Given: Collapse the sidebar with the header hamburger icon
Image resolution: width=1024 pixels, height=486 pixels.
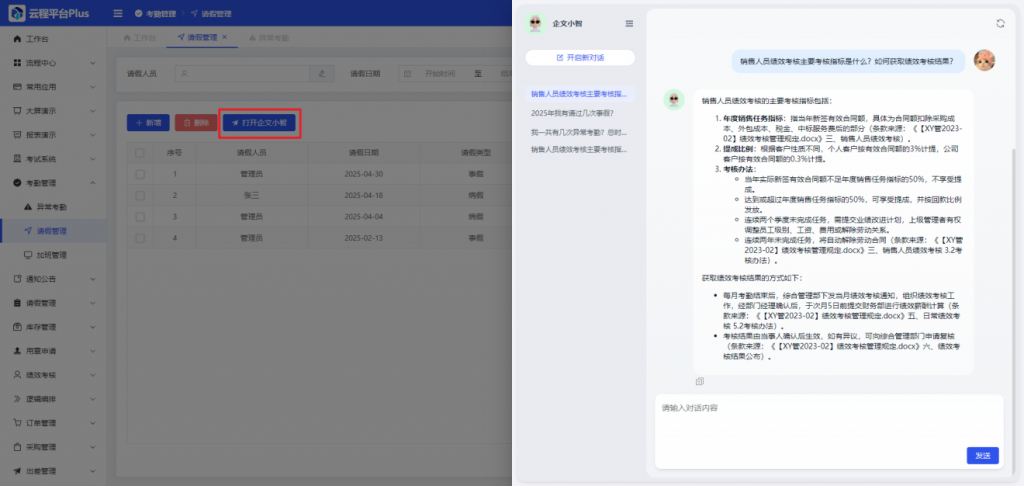Looking at the screenshot, I should click(118, 14).
